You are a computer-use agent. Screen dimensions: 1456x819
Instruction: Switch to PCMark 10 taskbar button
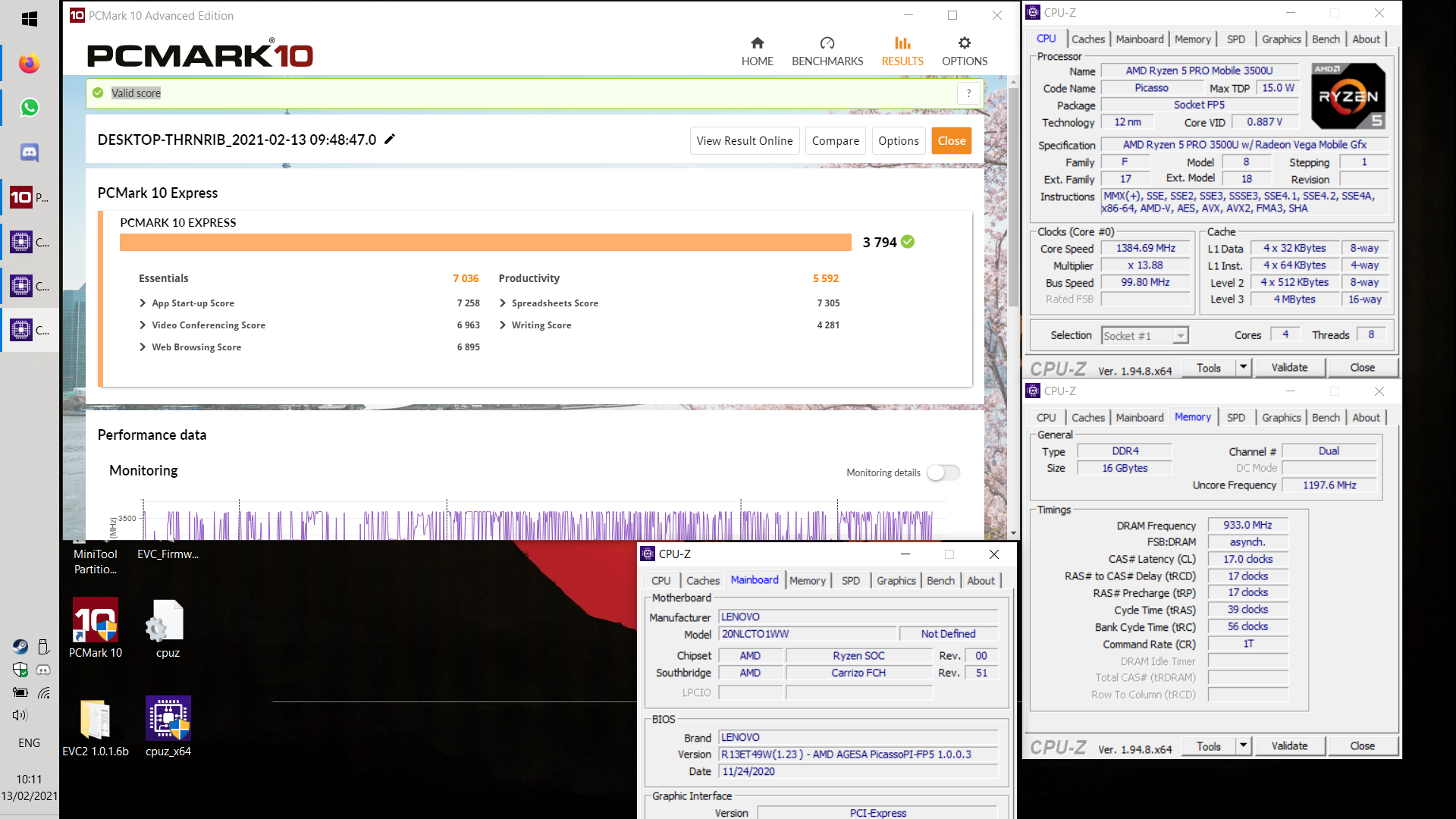pyautogui.click(x=30, y=198)
